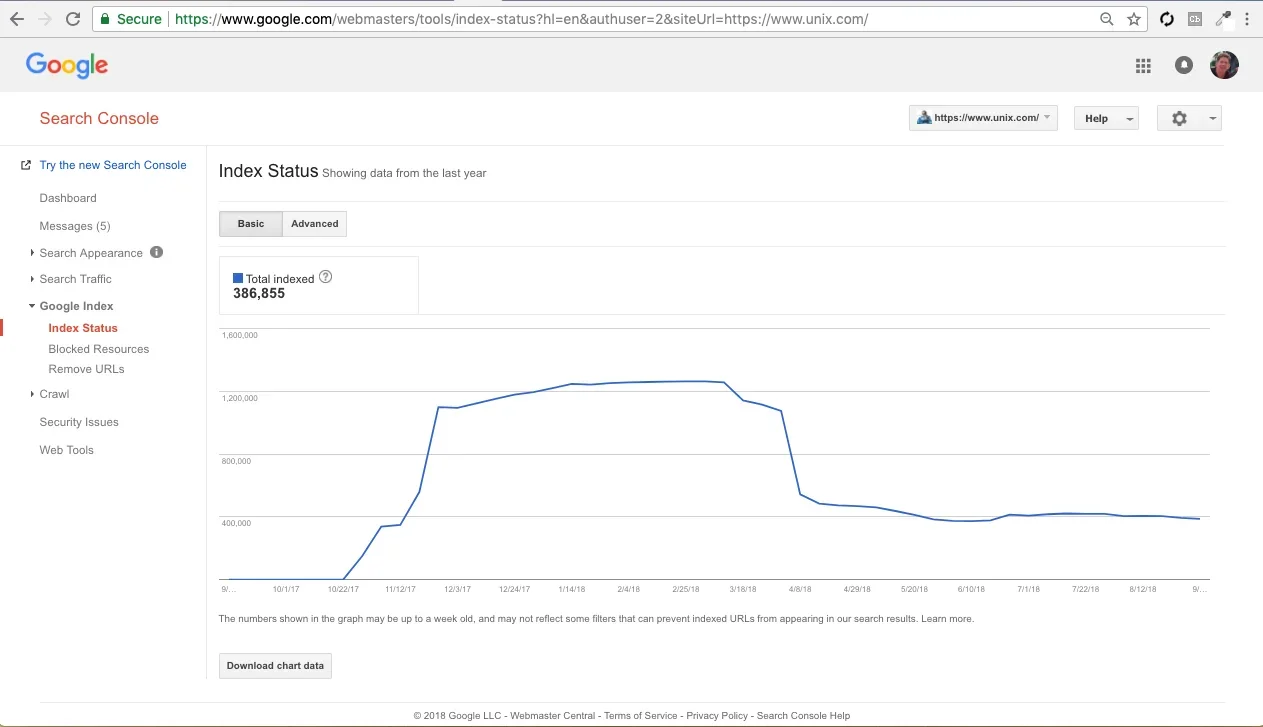Click the blue Total indexed legend square
The height and width of the screenshot is (727, 1263).
tap(238, 278)
